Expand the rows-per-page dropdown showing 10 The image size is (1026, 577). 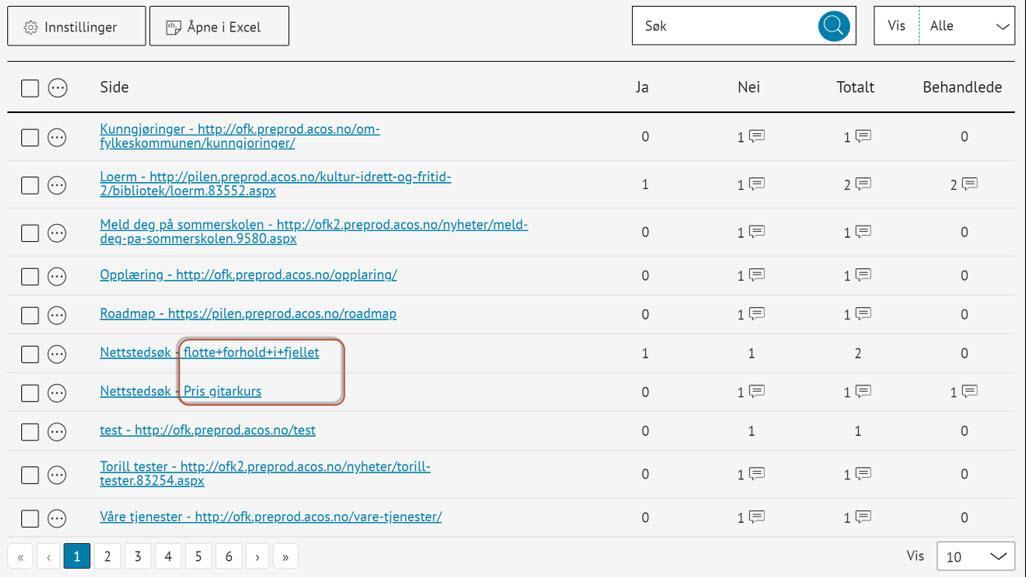[x=975, y=556]
